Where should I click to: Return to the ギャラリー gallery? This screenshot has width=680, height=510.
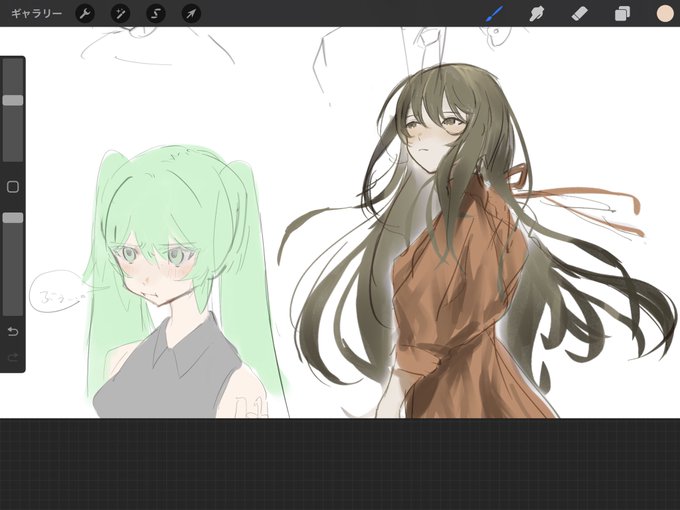tap(36, 13)
